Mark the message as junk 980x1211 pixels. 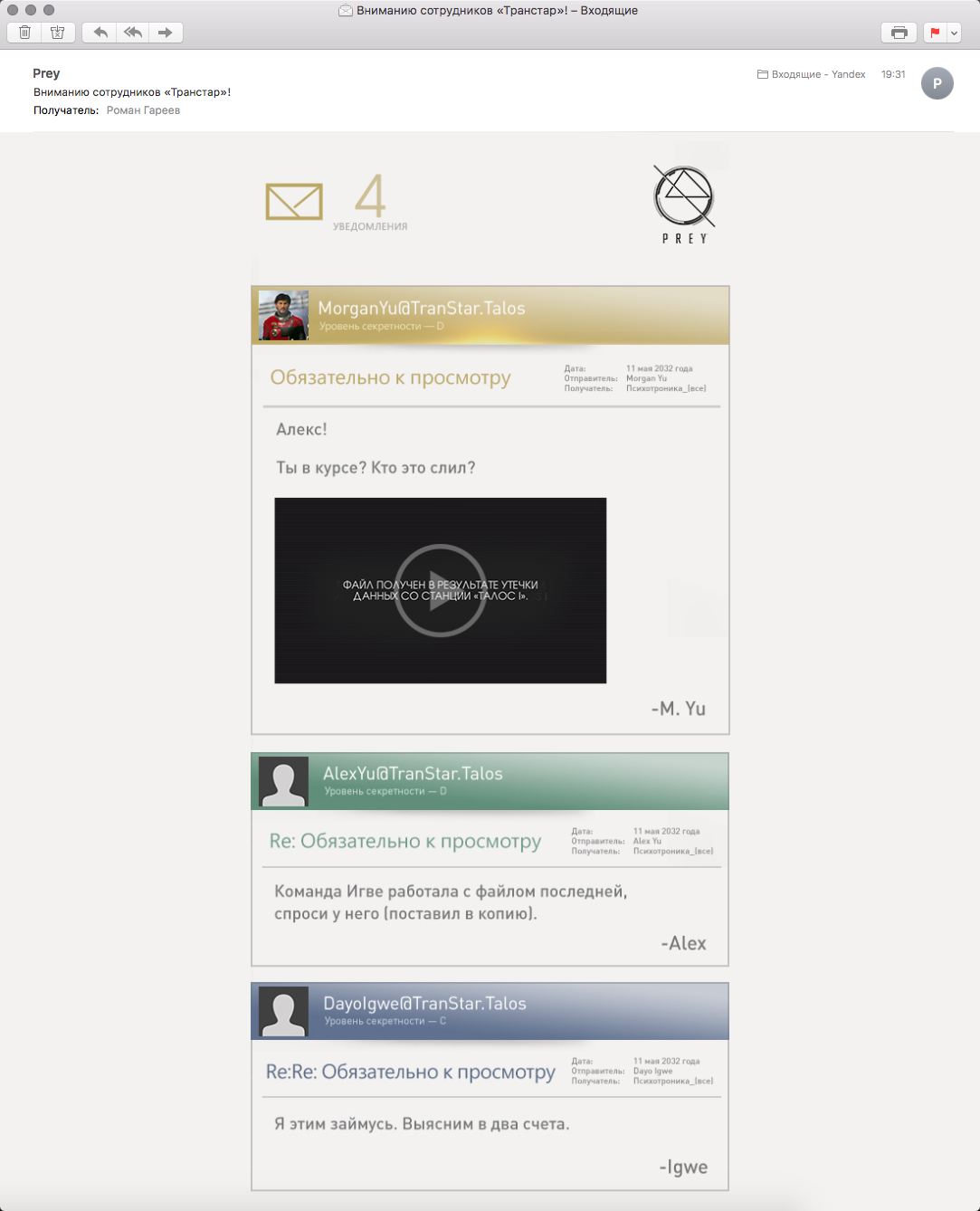58,33
